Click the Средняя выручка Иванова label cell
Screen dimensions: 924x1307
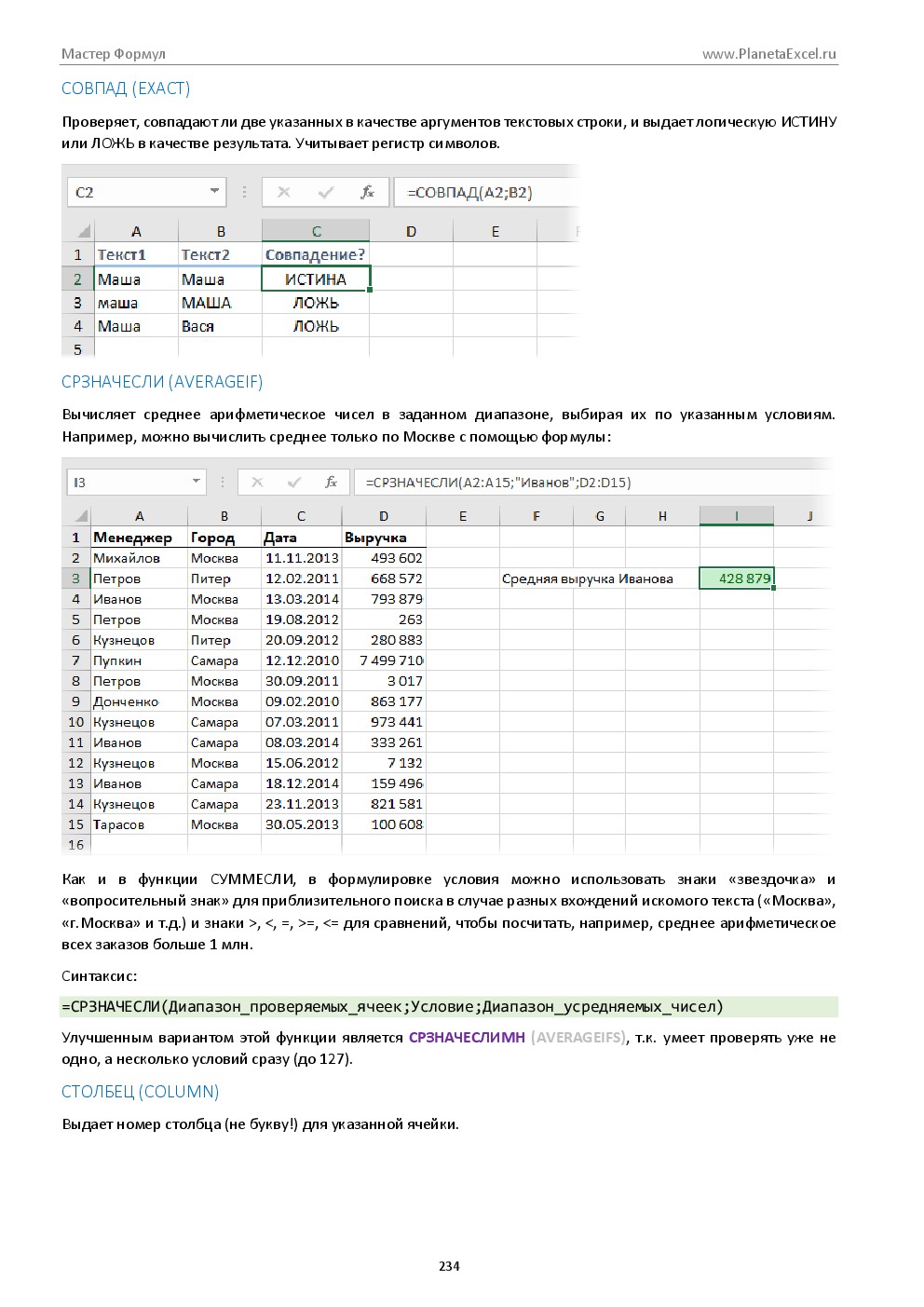point(588,579)
